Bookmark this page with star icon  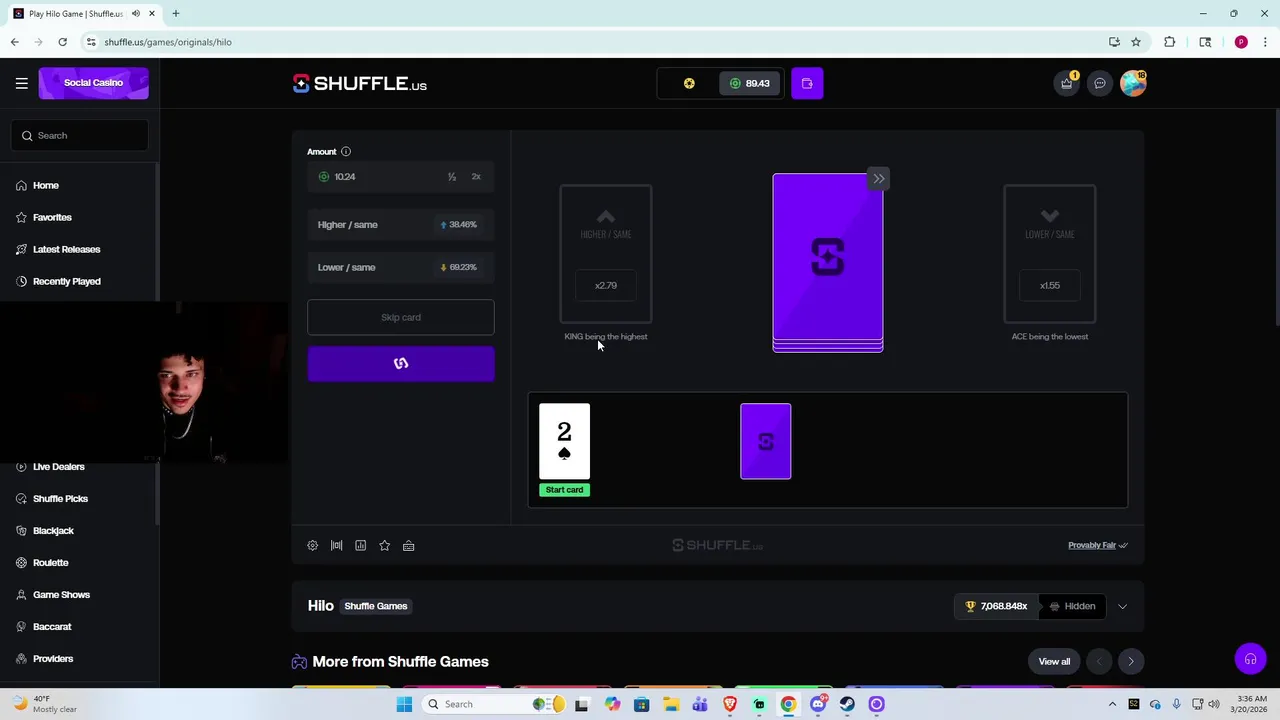click(x=1136, y=42)
